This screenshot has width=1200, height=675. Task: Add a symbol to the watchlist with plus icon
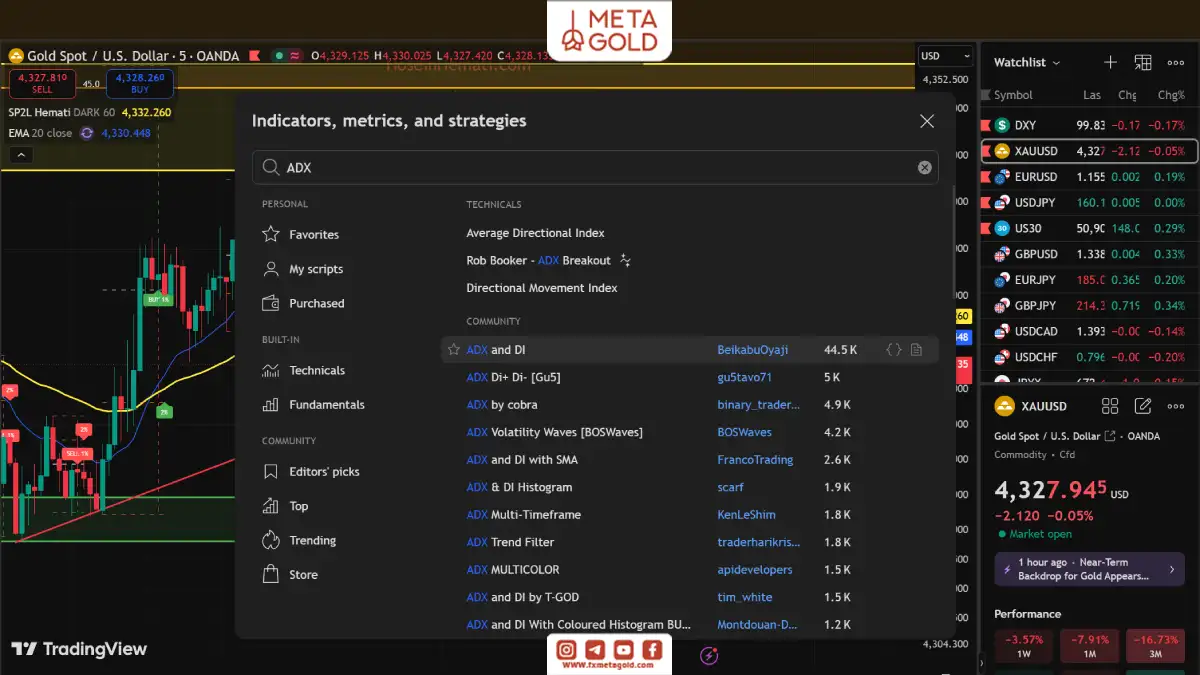[x=1110, y=62]
